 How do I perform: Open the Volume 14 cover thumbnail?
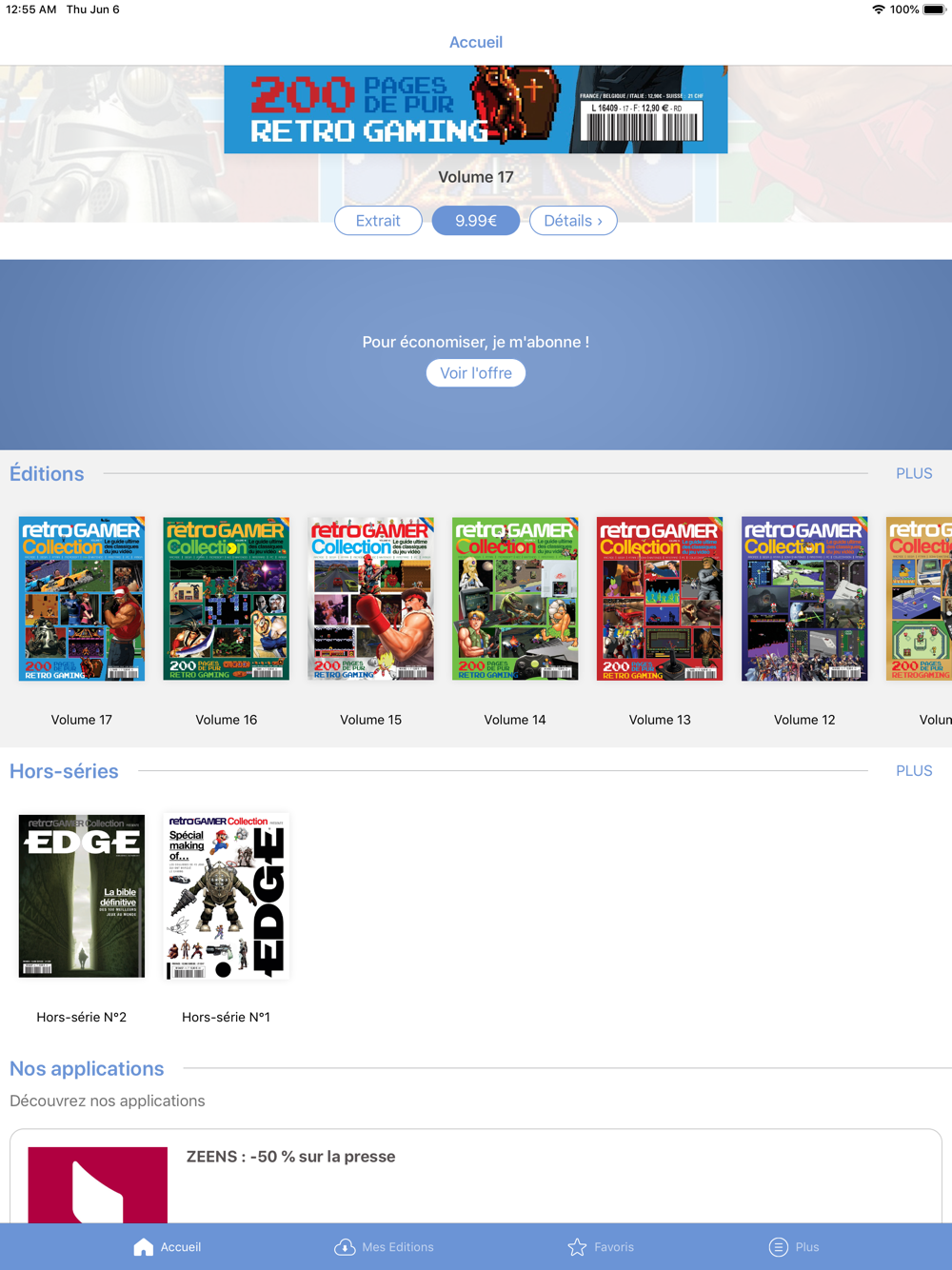[x=515, y=599]
